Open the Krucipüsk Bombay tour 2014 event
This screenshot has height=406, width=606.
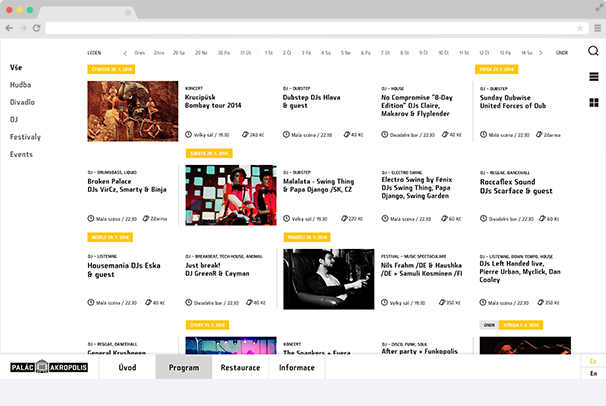(213, 101)
